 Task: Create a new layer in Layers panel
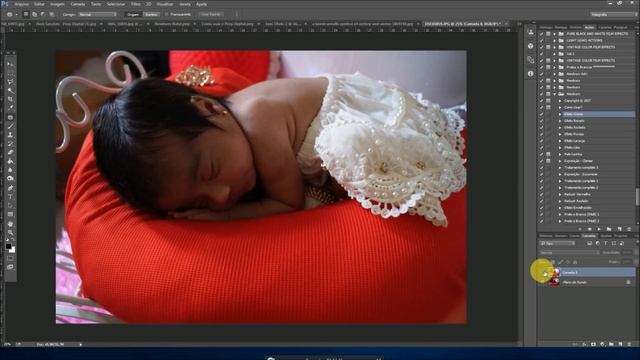620,344
